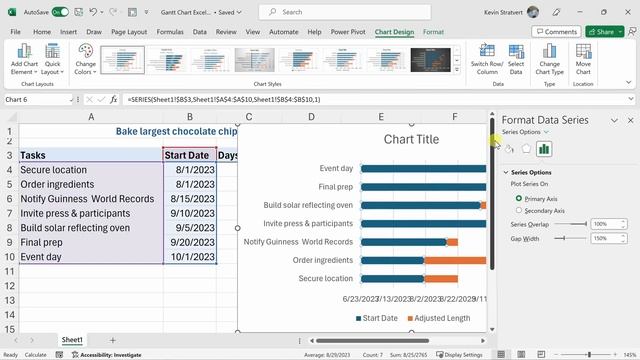Open the File tab
The image size is (640, 360).
pyautogui.click(x=16, y=32)
